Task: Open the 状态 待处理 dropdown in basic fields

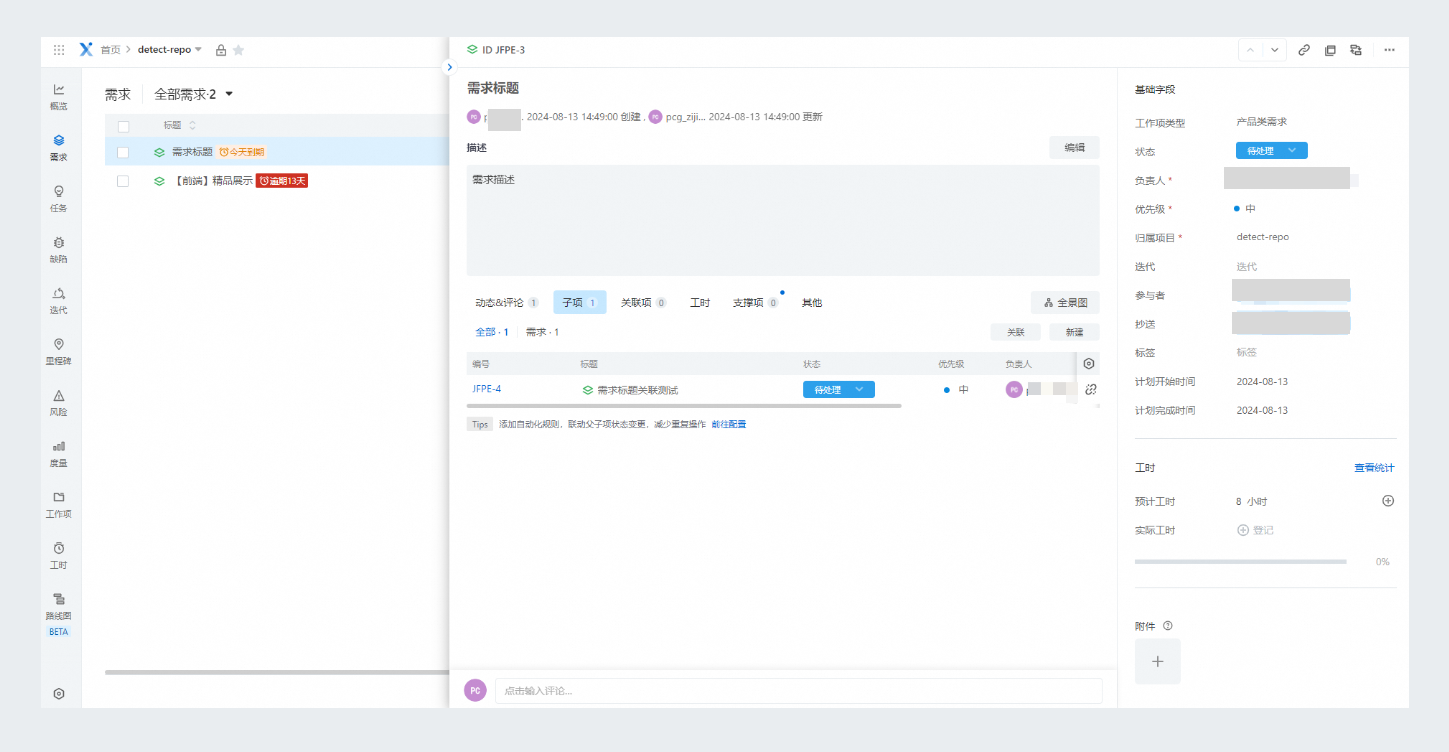Action: coord(1272,151)
